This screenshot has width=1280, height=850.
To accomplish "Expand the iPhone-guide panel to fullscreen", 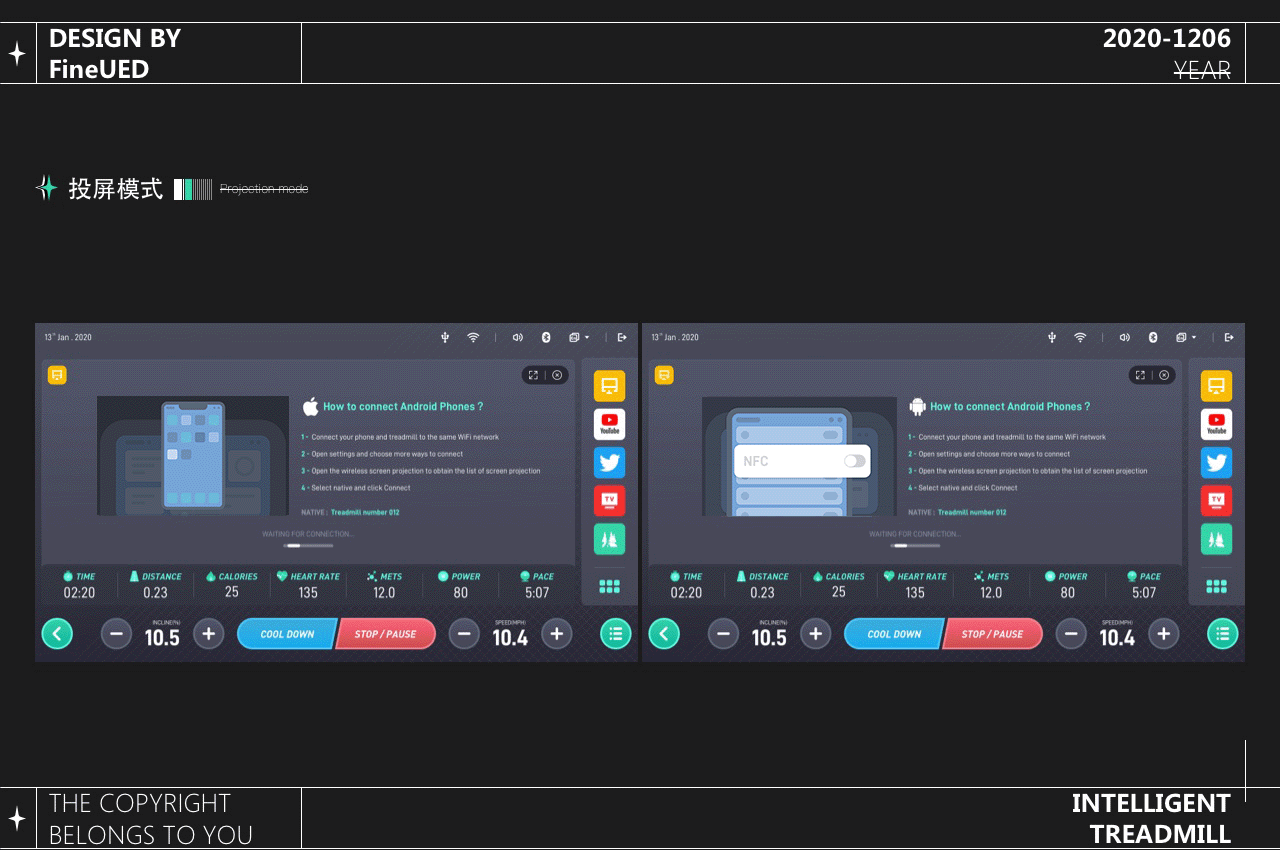I will (533, 375).
